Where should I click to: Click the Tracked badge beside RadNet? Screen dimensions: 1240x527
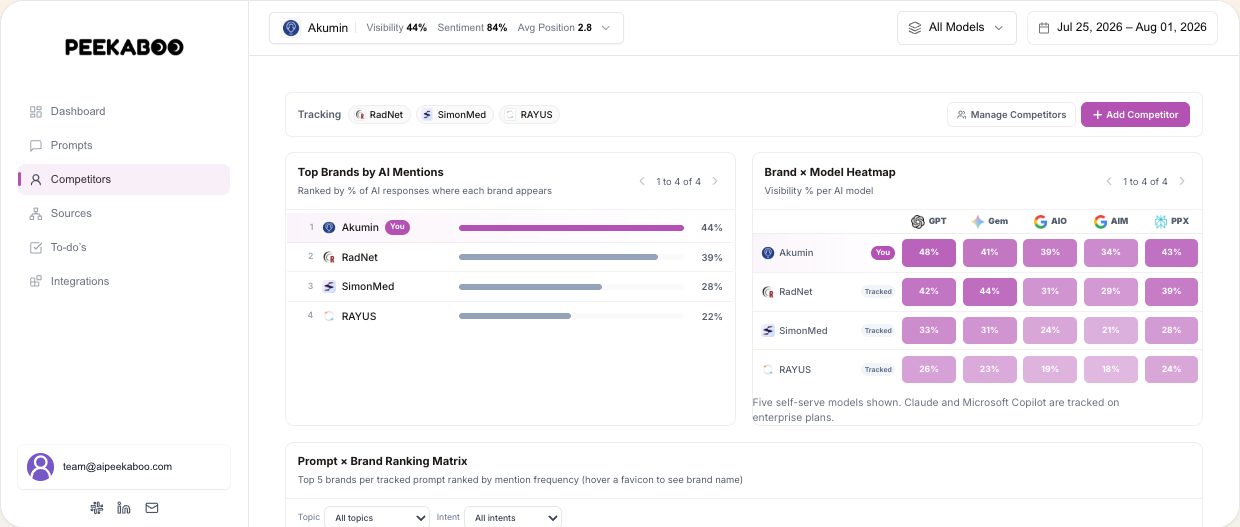point(878,292)
